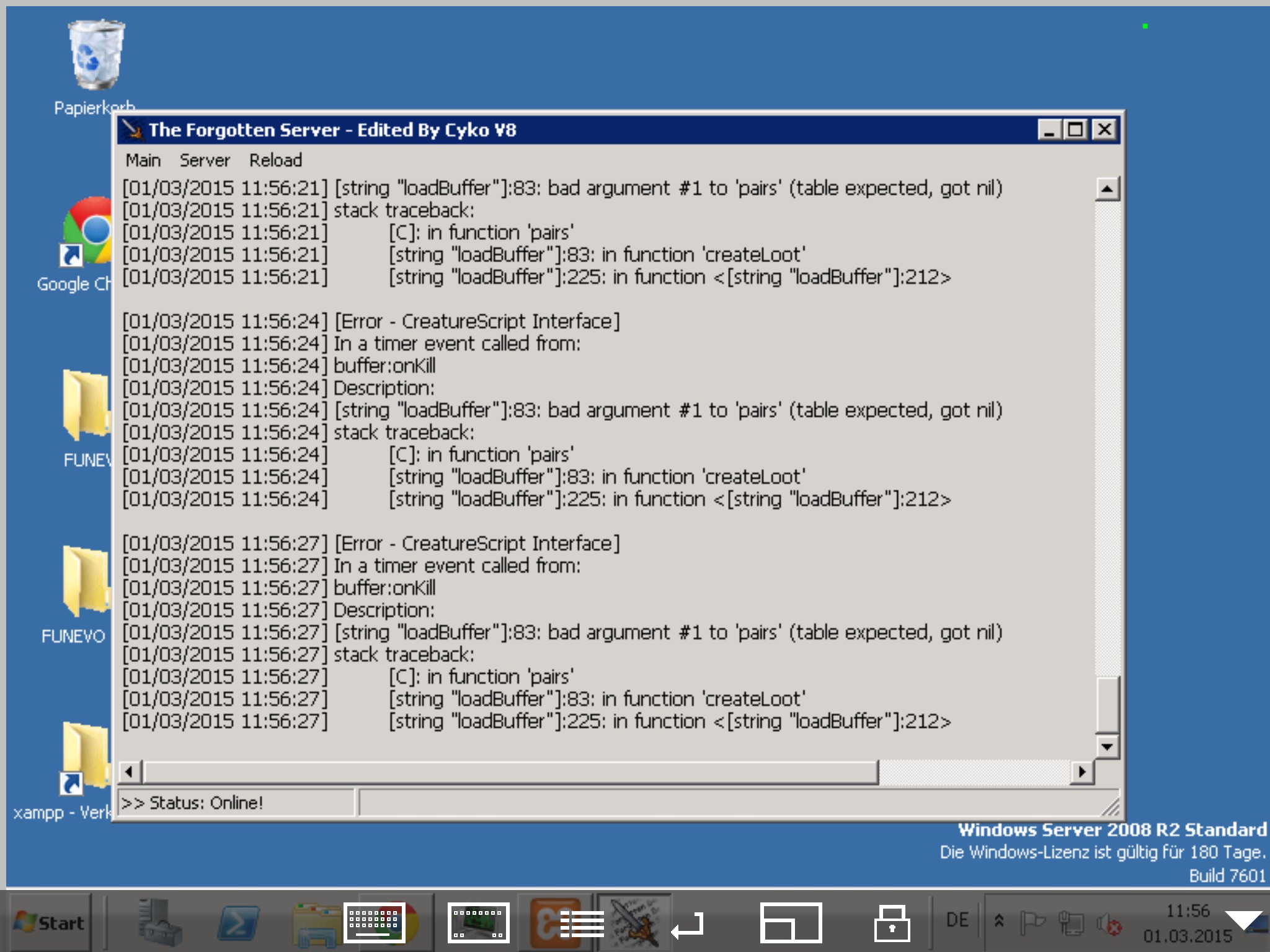Screen dimensions: 1270x952
Task: Minimize the Forgotten Server window
Action: coord(1049,130)
